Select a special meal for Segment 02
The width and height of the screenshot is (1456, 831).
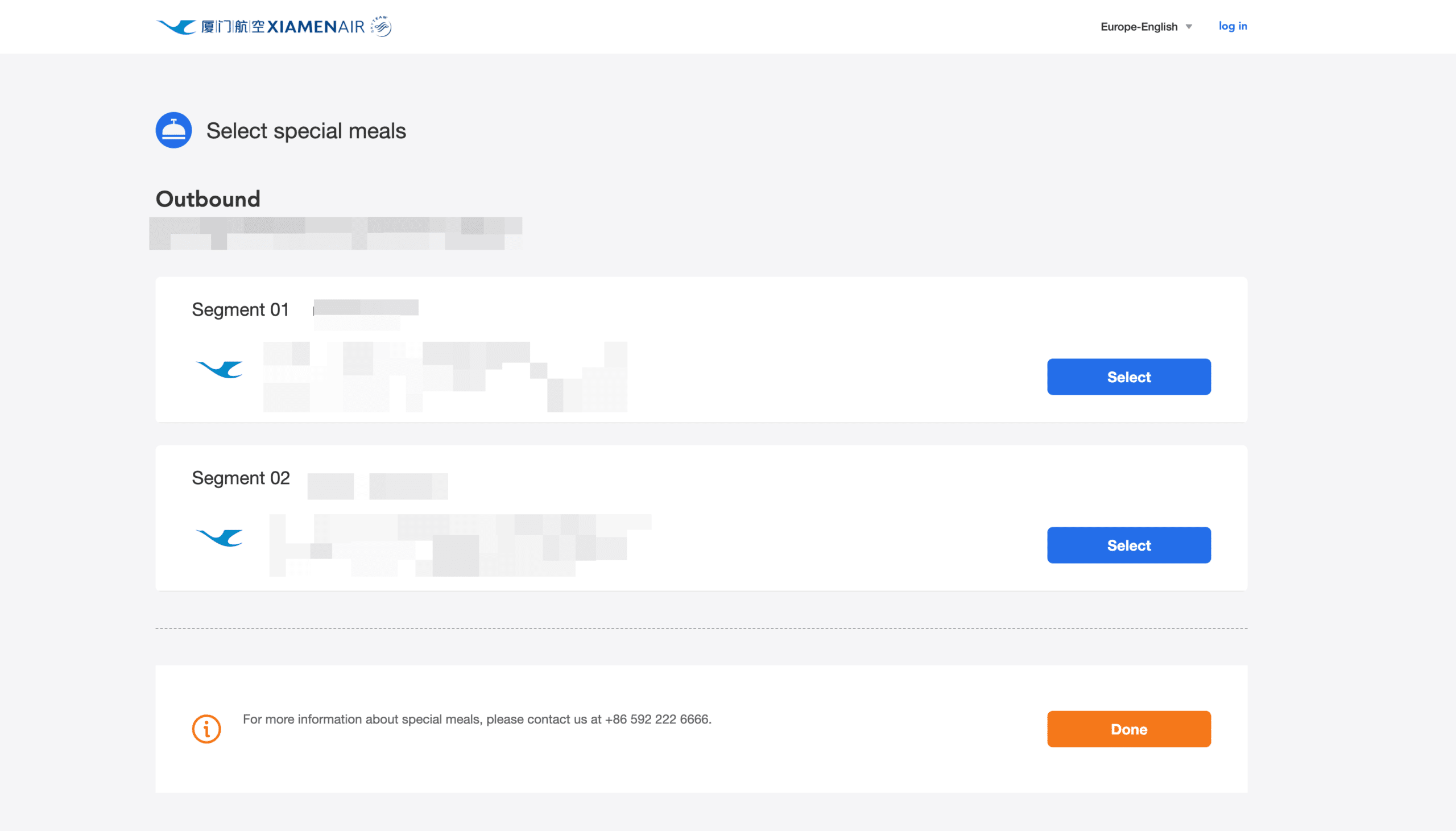[1128, 545]
